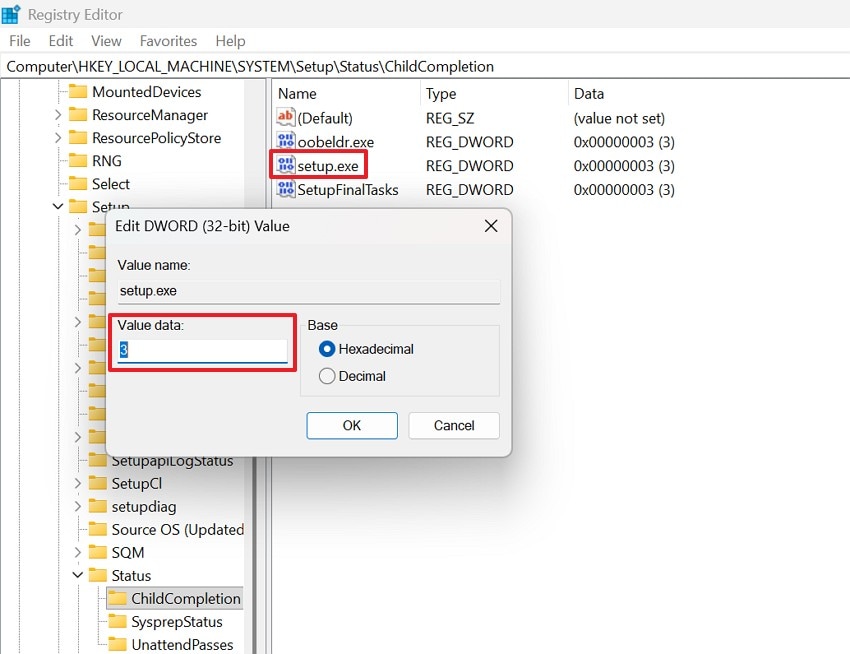Image resolution: width=850 pixels, height=654 pixels.
Task: Click the Select key folder icon
Action: tap(78, 183)
